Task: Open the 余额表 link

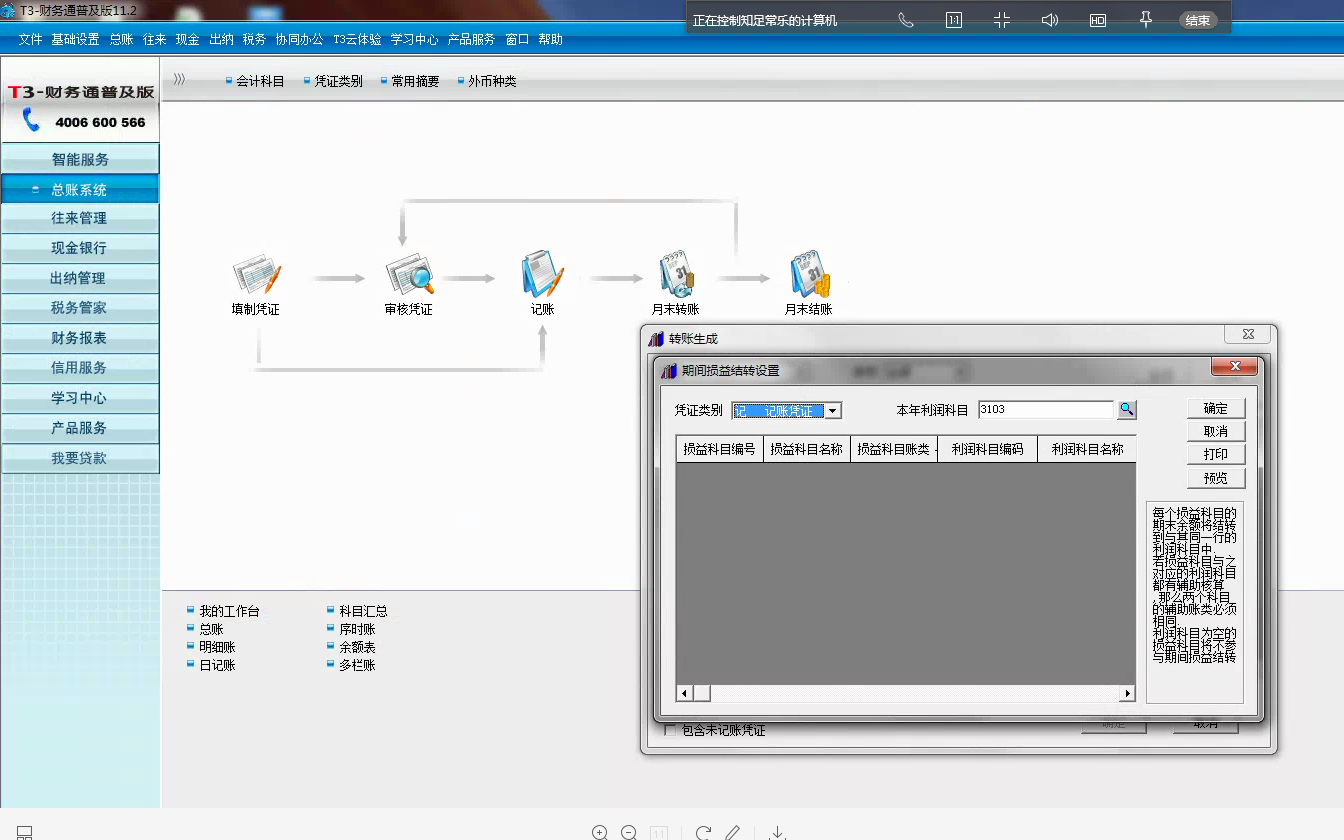Action: coord(357,647)
